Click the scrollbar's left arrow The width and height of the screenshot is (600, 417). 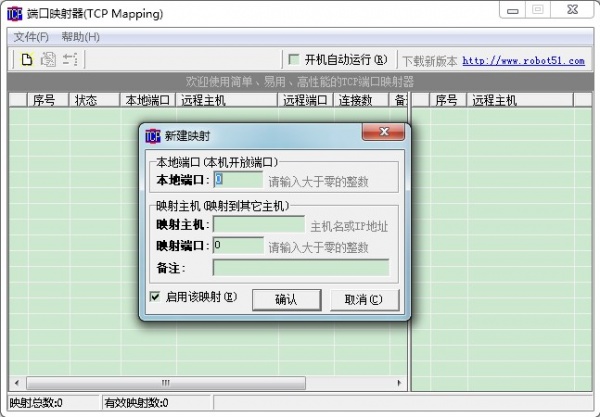(16, 383)
